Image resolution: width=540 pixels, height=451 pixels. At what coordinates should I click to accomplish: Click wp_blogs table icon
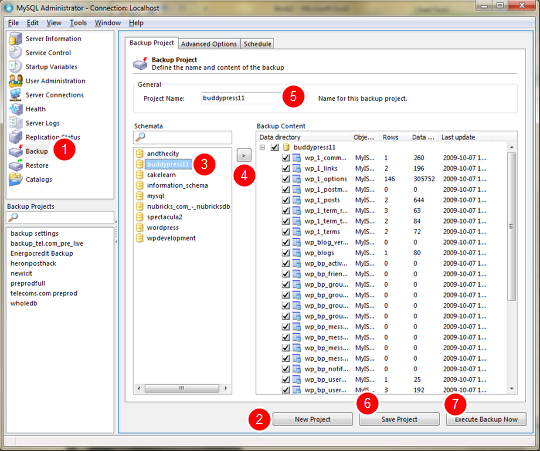[297, 253]
